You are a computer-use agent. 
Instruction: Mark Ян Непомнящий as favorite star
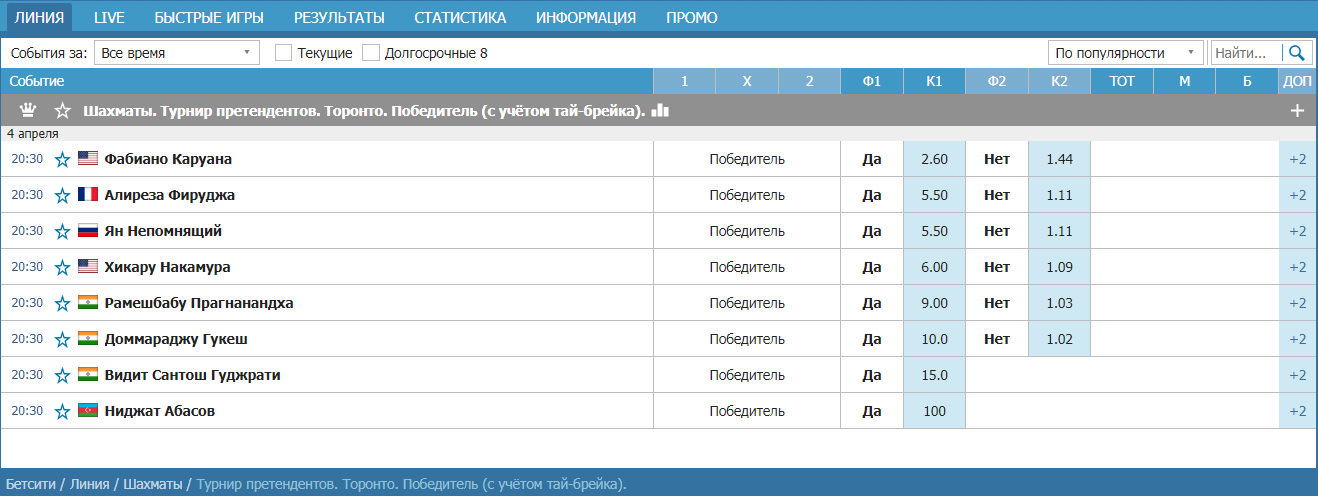pos(62,231)
